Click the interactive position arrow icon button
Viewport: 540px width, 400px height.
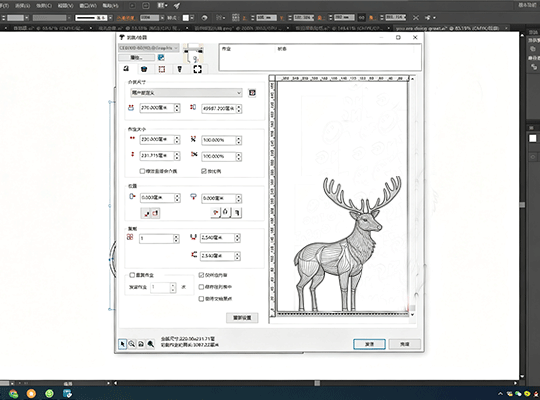click(x=146, y=213)
